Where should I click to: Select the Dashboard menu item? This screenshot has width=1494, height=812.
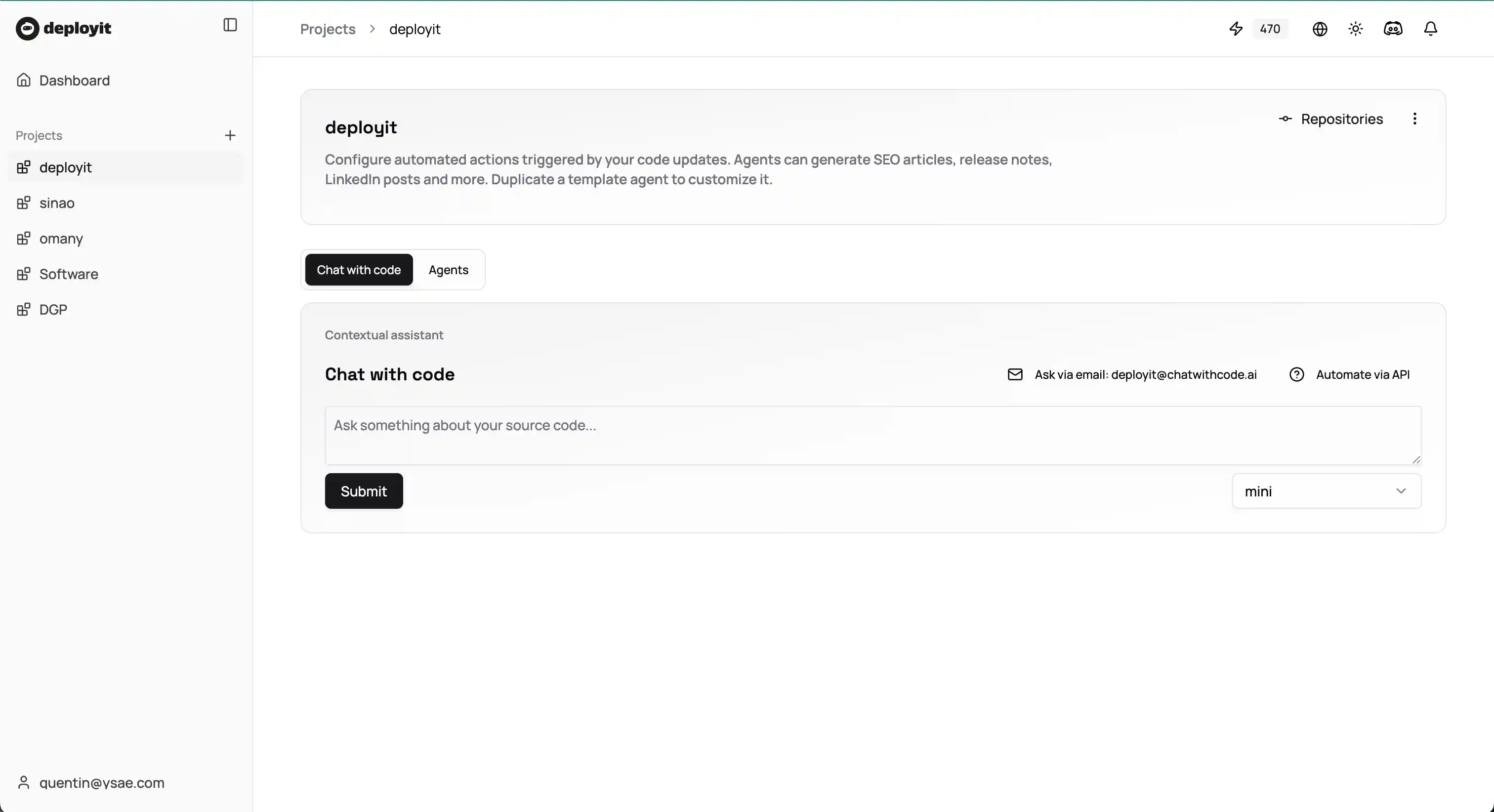pyautogui.click(x=74, y=80)
